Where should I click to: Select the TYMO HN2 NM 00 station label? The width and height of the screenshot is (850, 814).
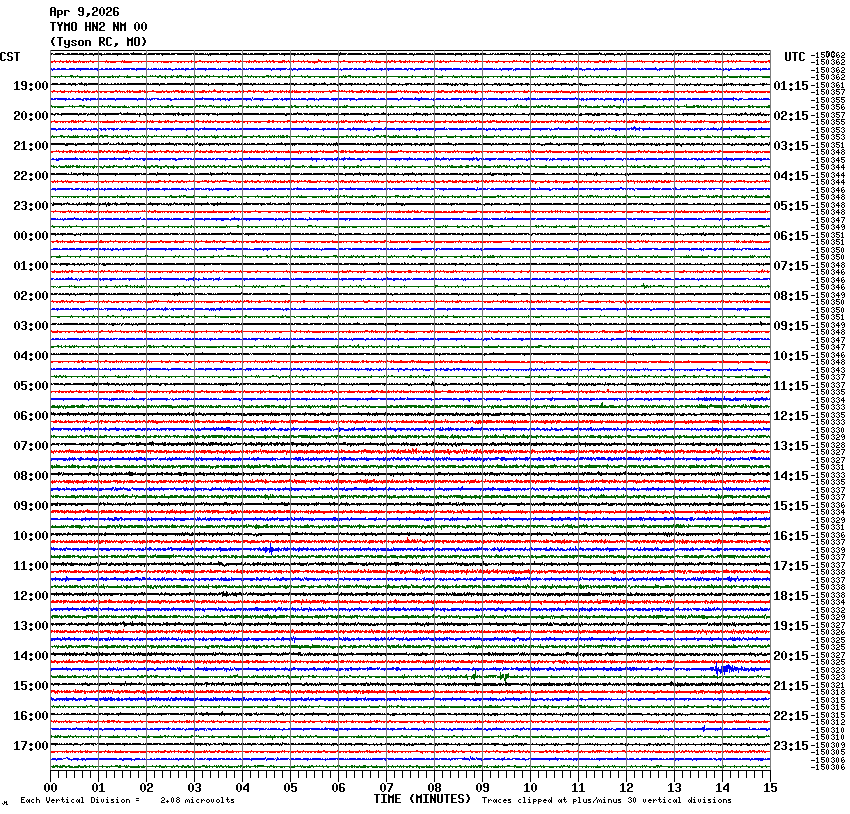[98, 27]
